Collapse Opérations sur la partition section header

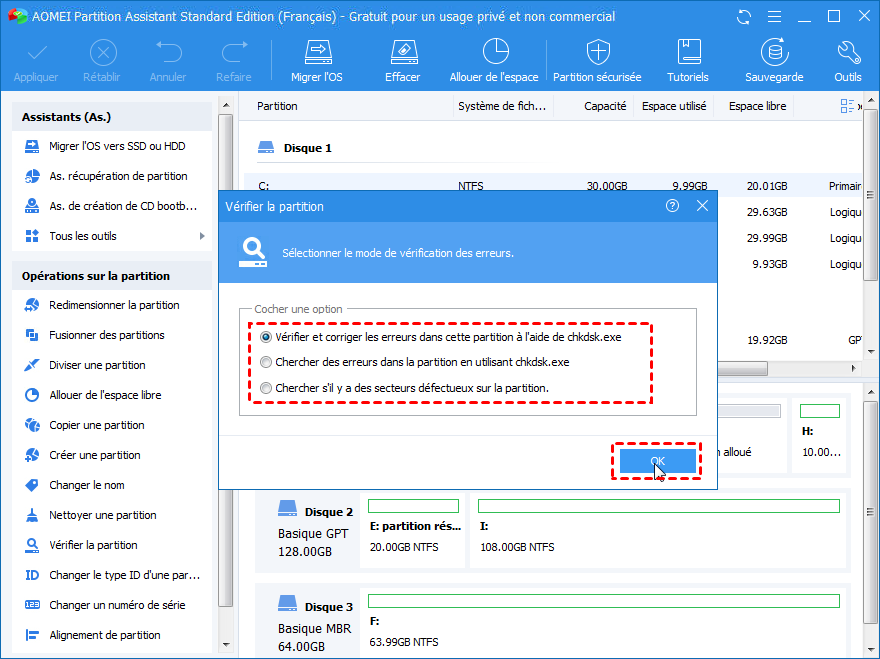[112, 276]
